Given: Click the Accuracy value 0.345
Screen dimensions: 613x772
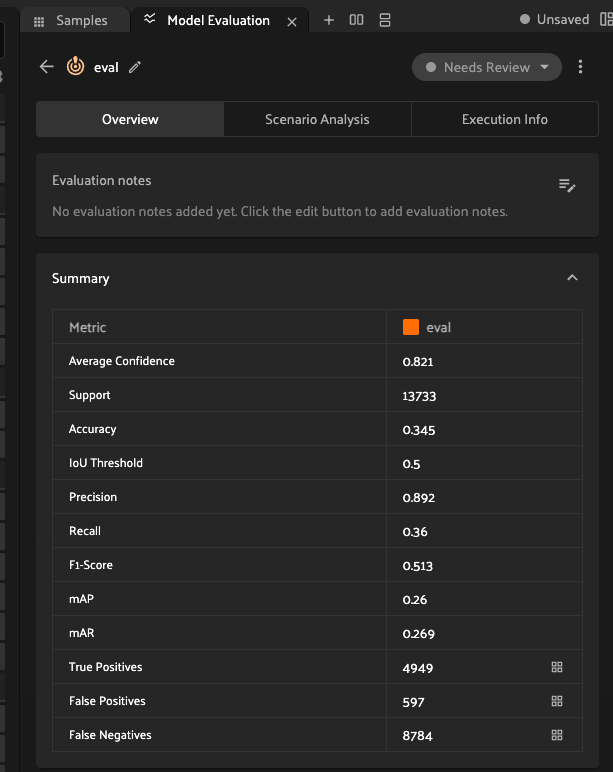Looking at the screenshot, I should click(419, 430).
